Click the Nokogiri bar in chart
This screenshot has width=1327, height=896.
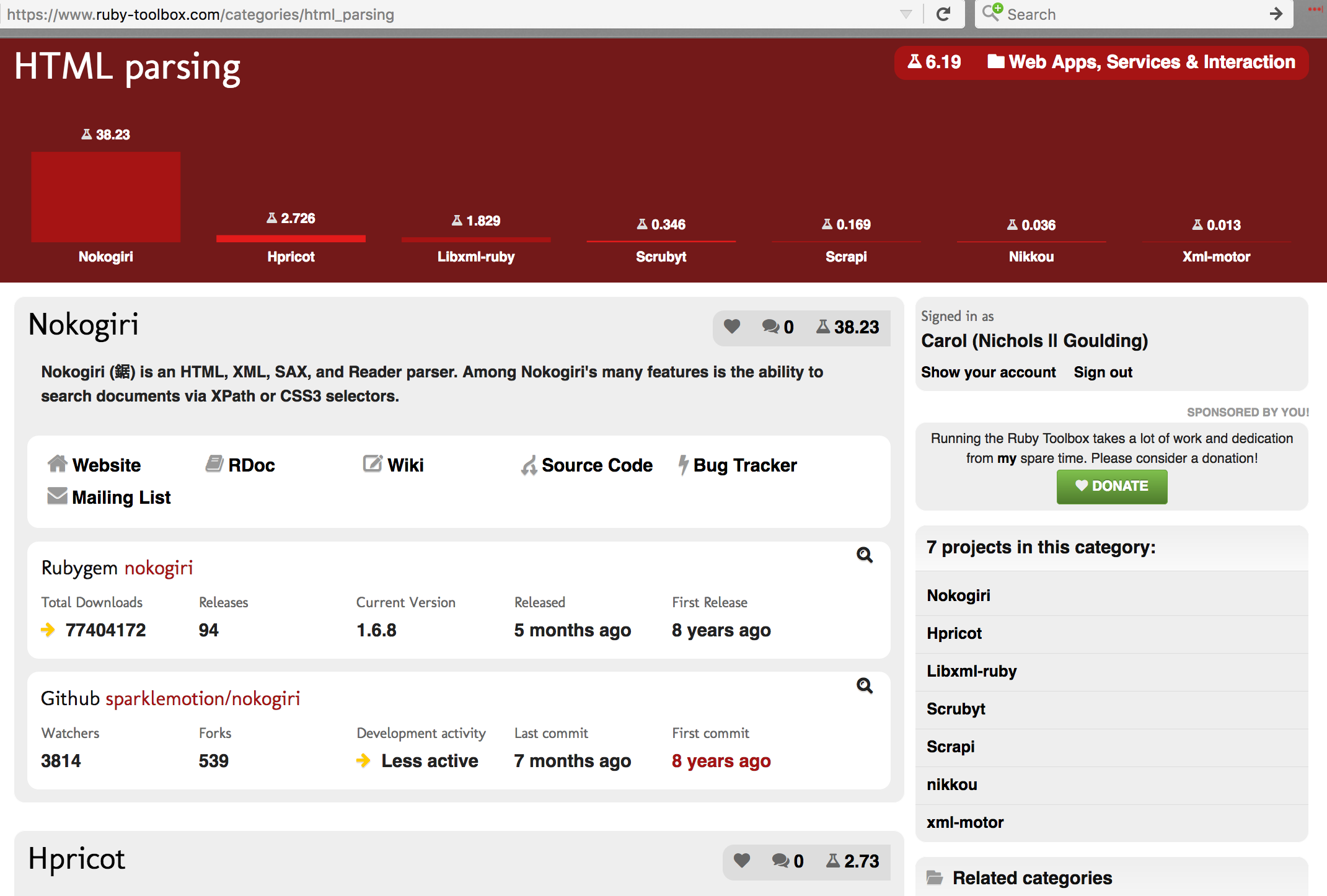pyautogui.click(x=106, y=197)
